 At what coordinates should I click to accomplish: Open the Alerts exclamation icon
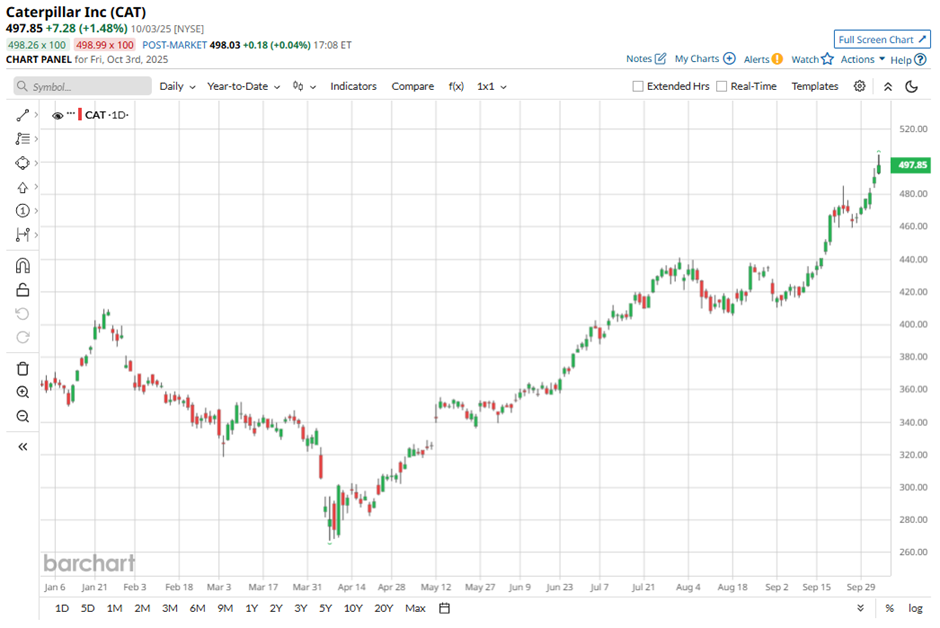[x=777, y=59]
